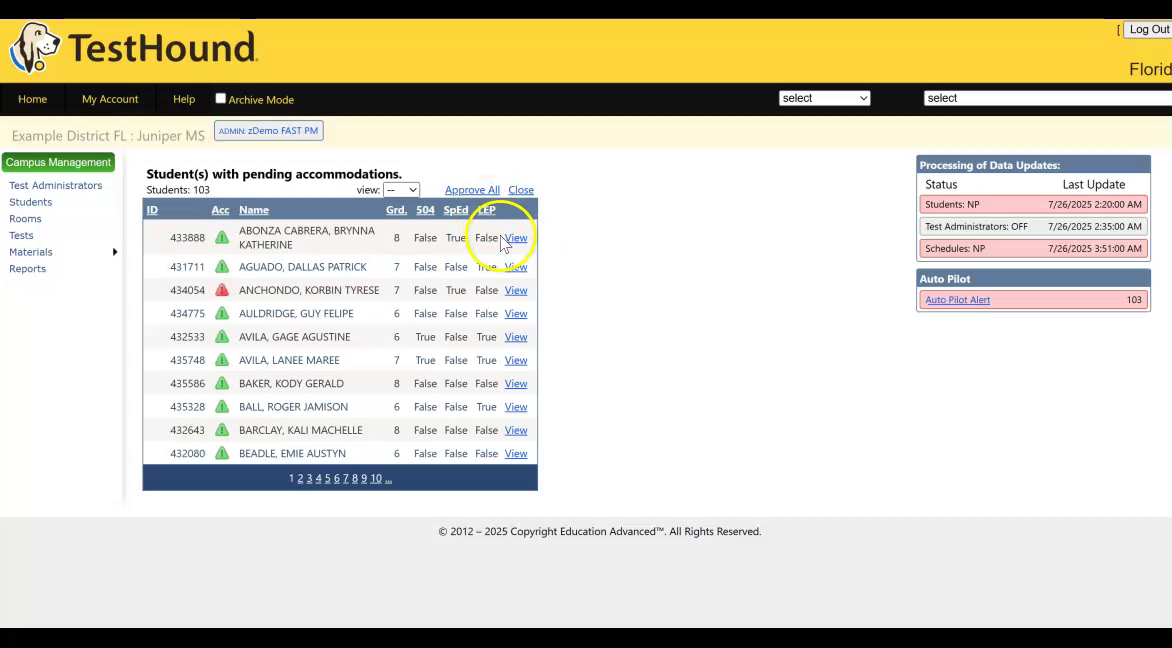
Task: Click the Students: NP status row
Action: [x=1034, y=204]
